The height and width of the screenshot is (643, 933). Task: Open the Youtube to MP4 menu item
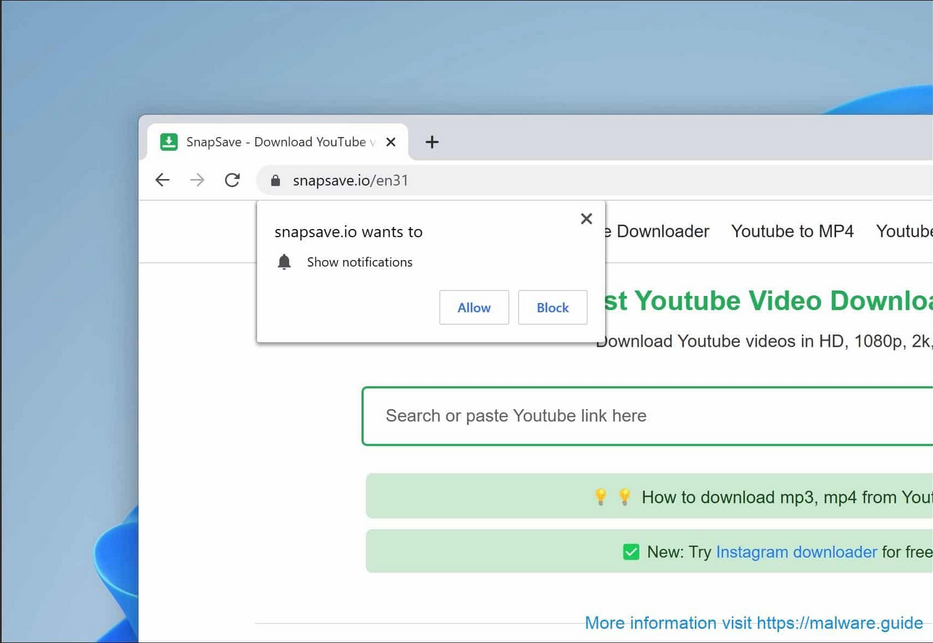[x=792, y=231]
